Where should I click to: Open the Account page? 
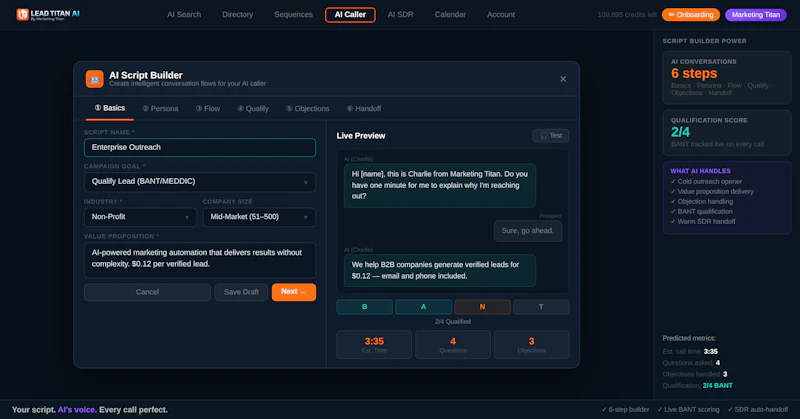[x=501, y=15]
